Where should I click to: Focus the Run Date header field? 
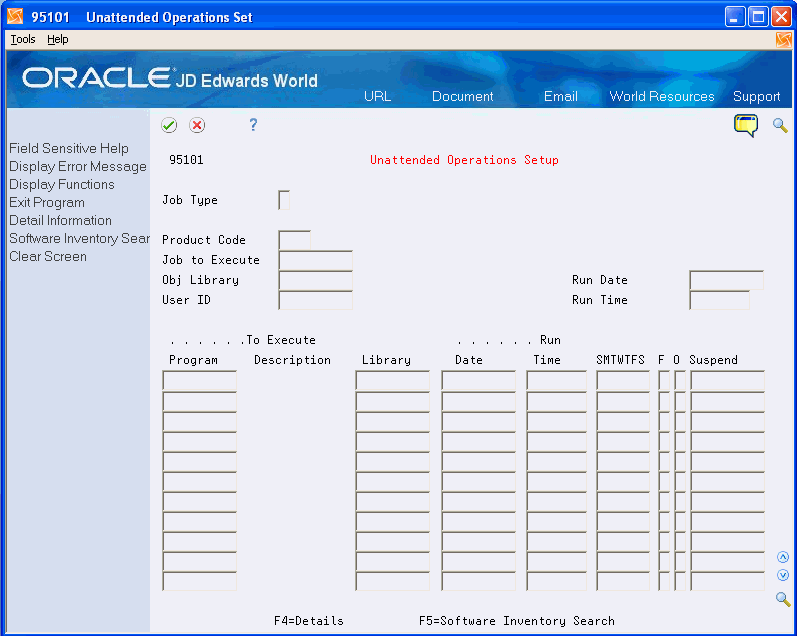point(726,280)
